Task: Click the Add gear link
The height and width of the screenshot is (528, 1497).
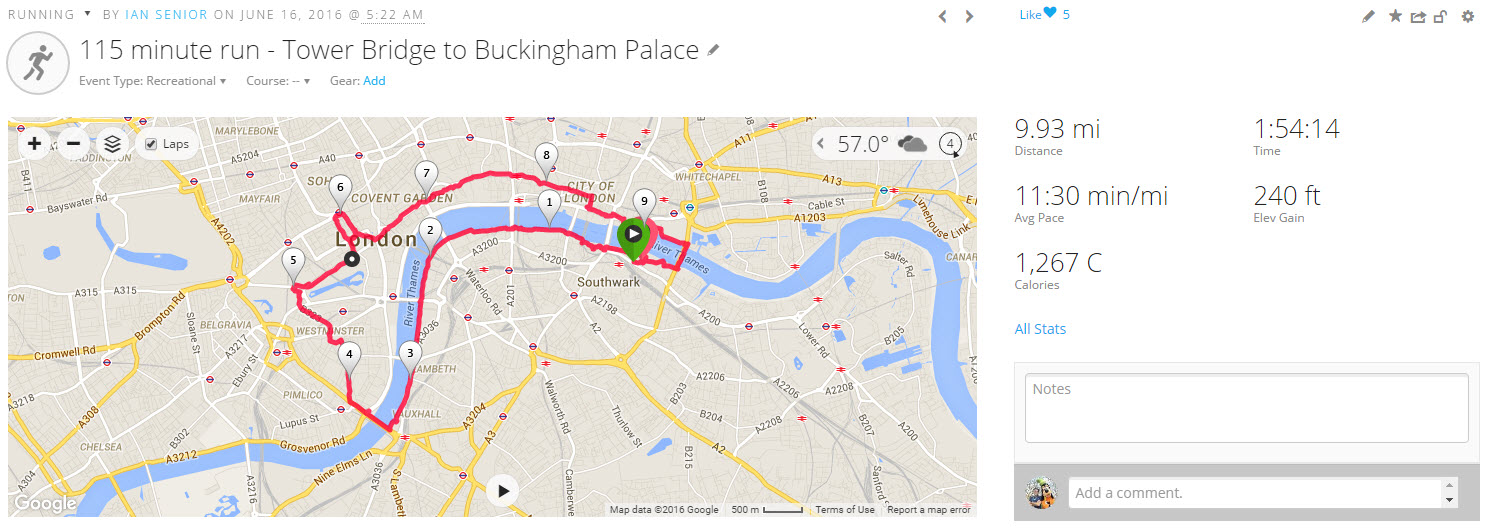Action: pos(374,81)
